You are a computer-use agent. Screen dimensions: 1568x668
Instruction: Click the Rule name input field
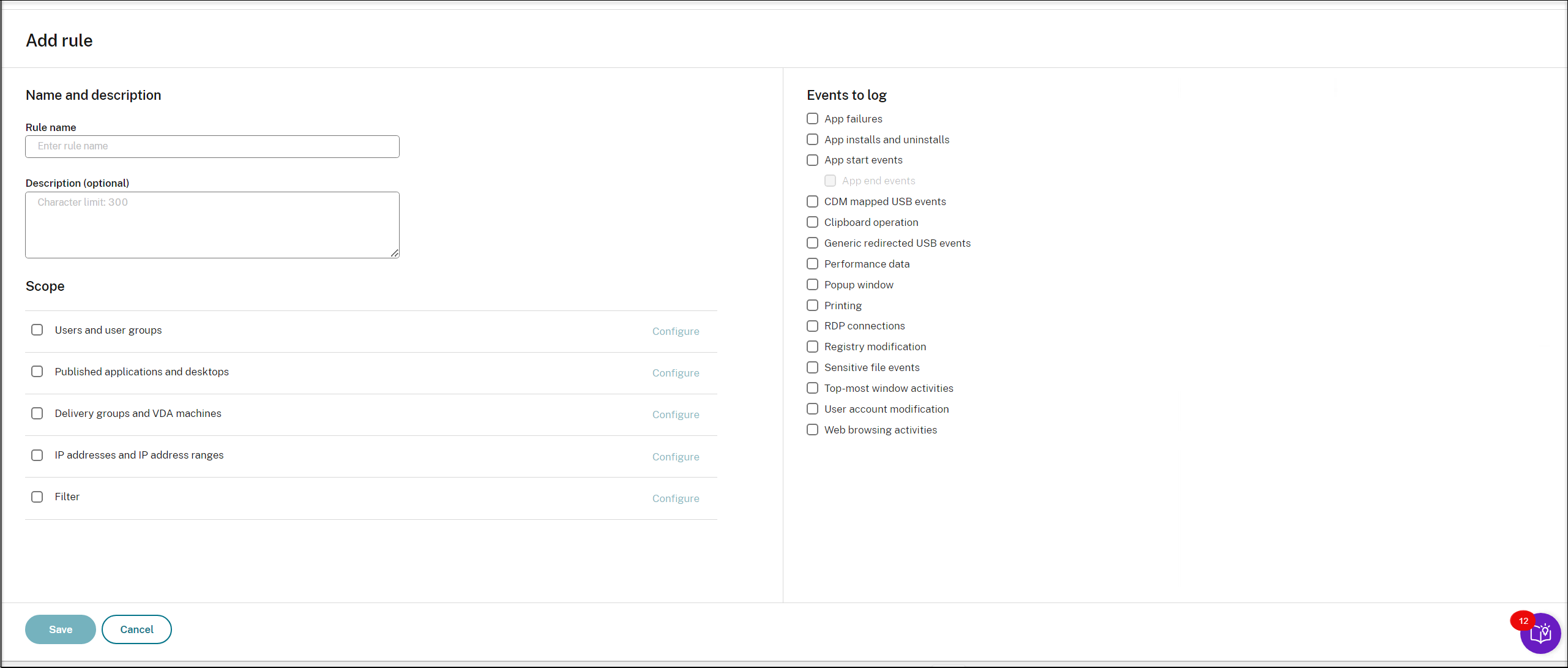tap(212, 146)
